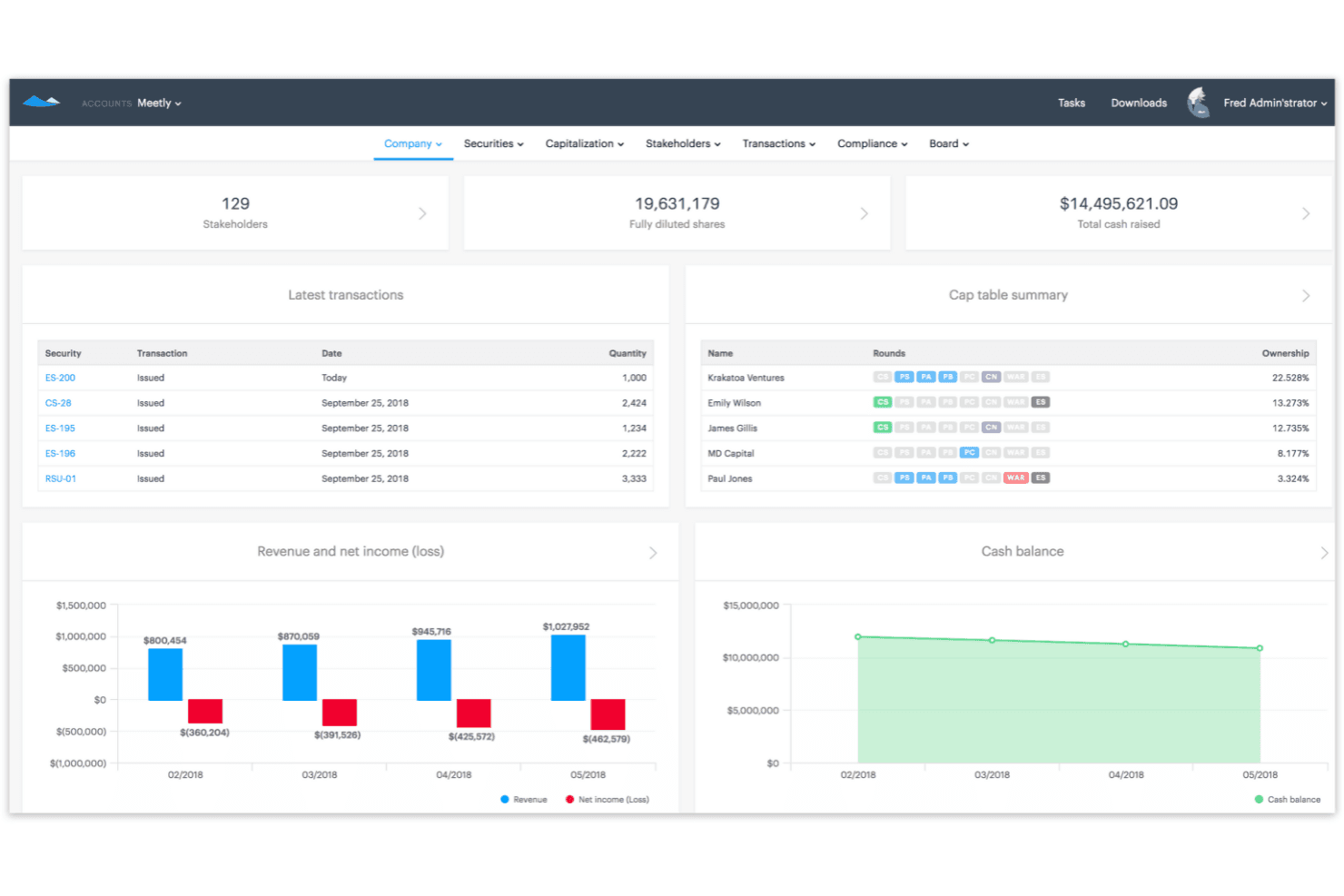
Task: Open the ES-195 security link
Action: tap(60, 428)
